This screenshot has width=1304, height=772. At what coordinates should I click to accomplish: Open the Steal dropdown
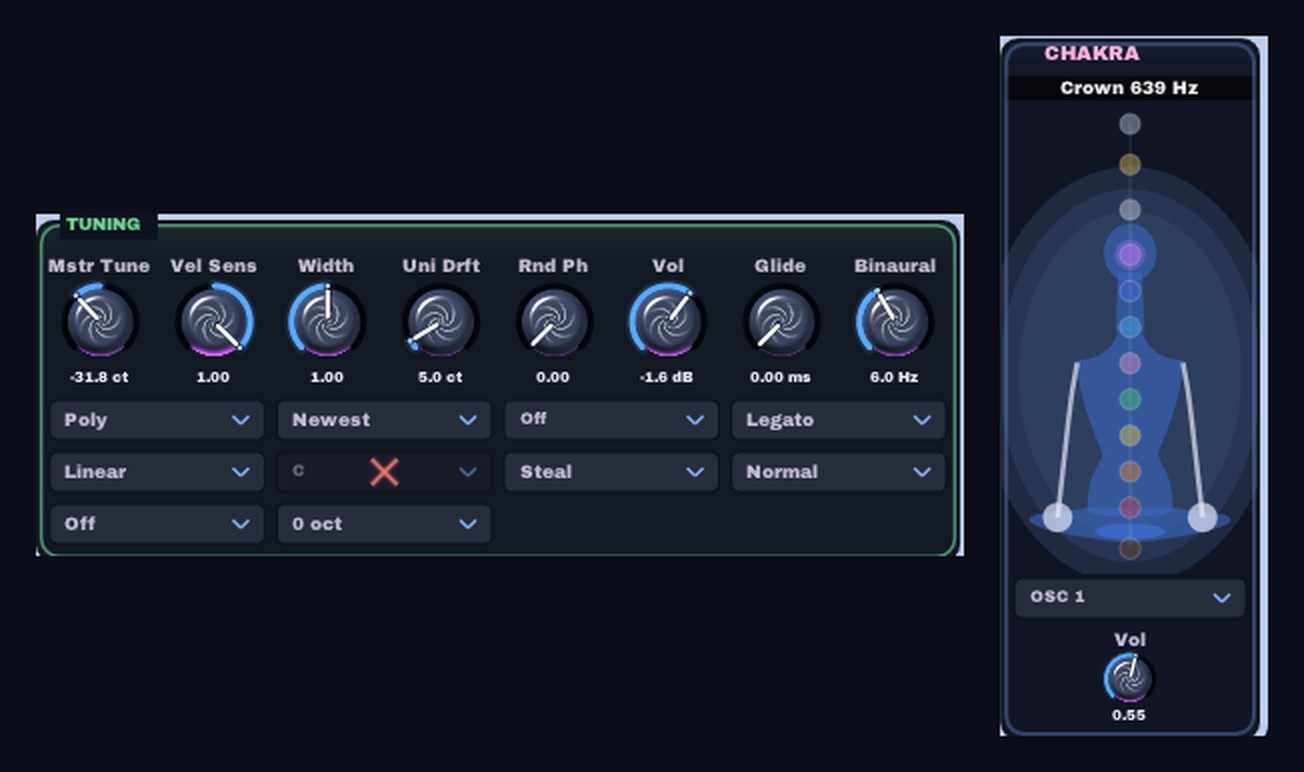(x=611, y=472)
